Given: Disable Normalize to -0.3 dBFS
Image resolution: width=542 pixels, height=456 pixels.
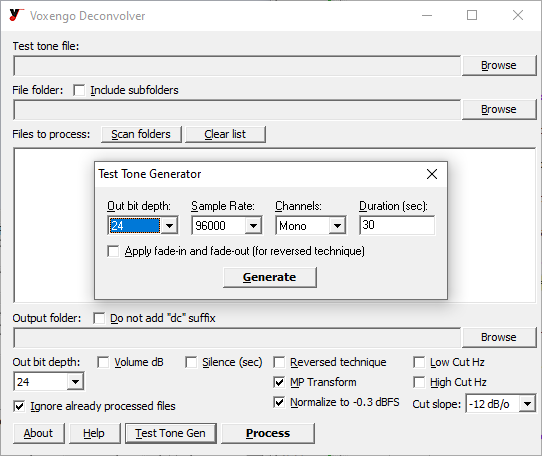Looking at the screenshot, I should [279, 402].
